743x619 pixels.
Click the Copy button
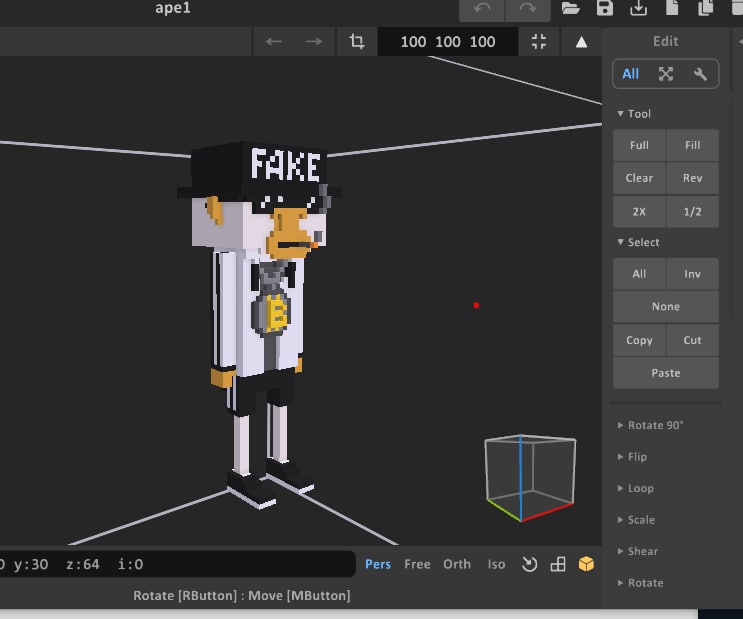pos(639,340)
